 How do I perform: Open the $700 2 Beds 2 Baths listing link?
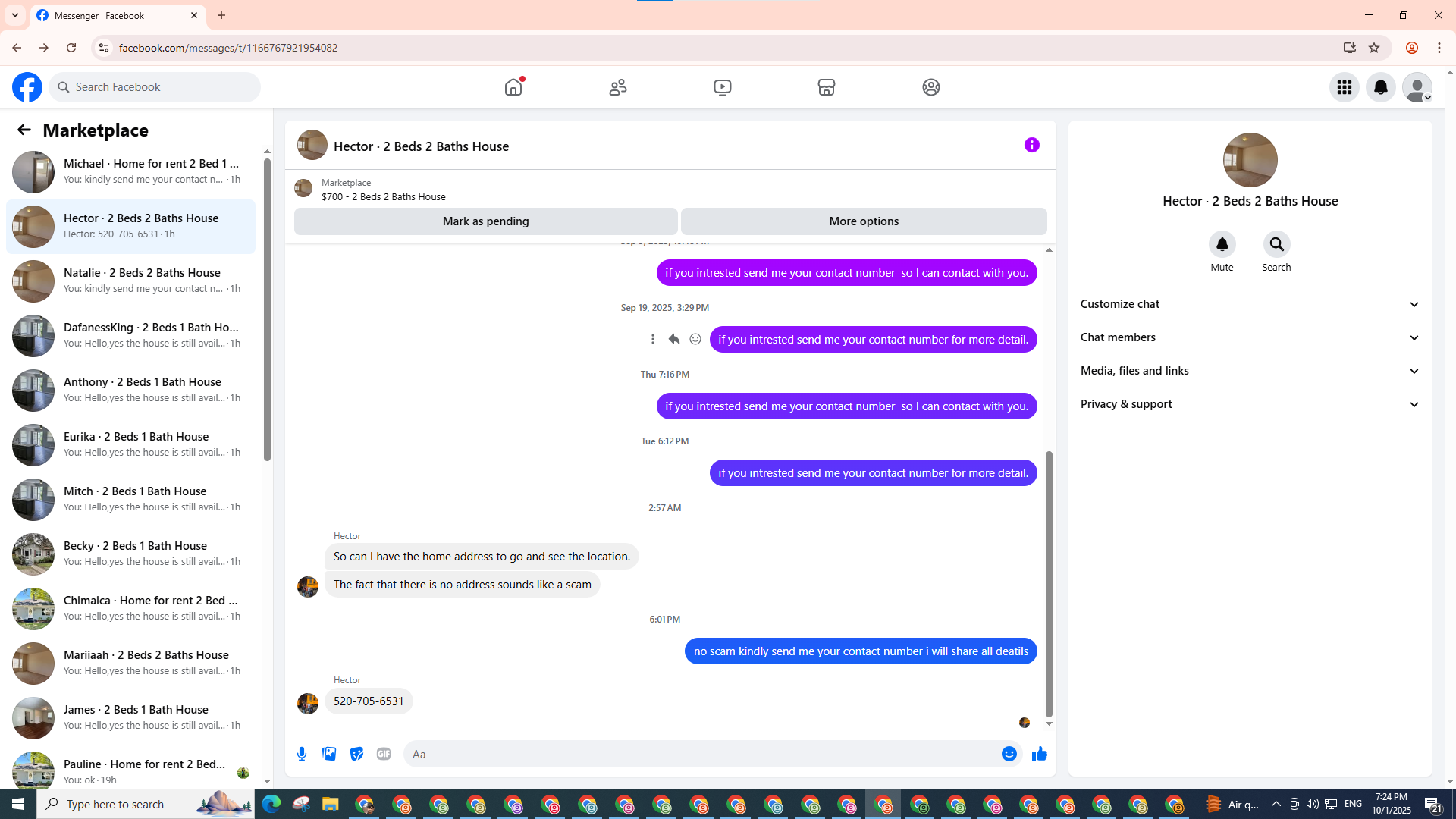(383, 196)
